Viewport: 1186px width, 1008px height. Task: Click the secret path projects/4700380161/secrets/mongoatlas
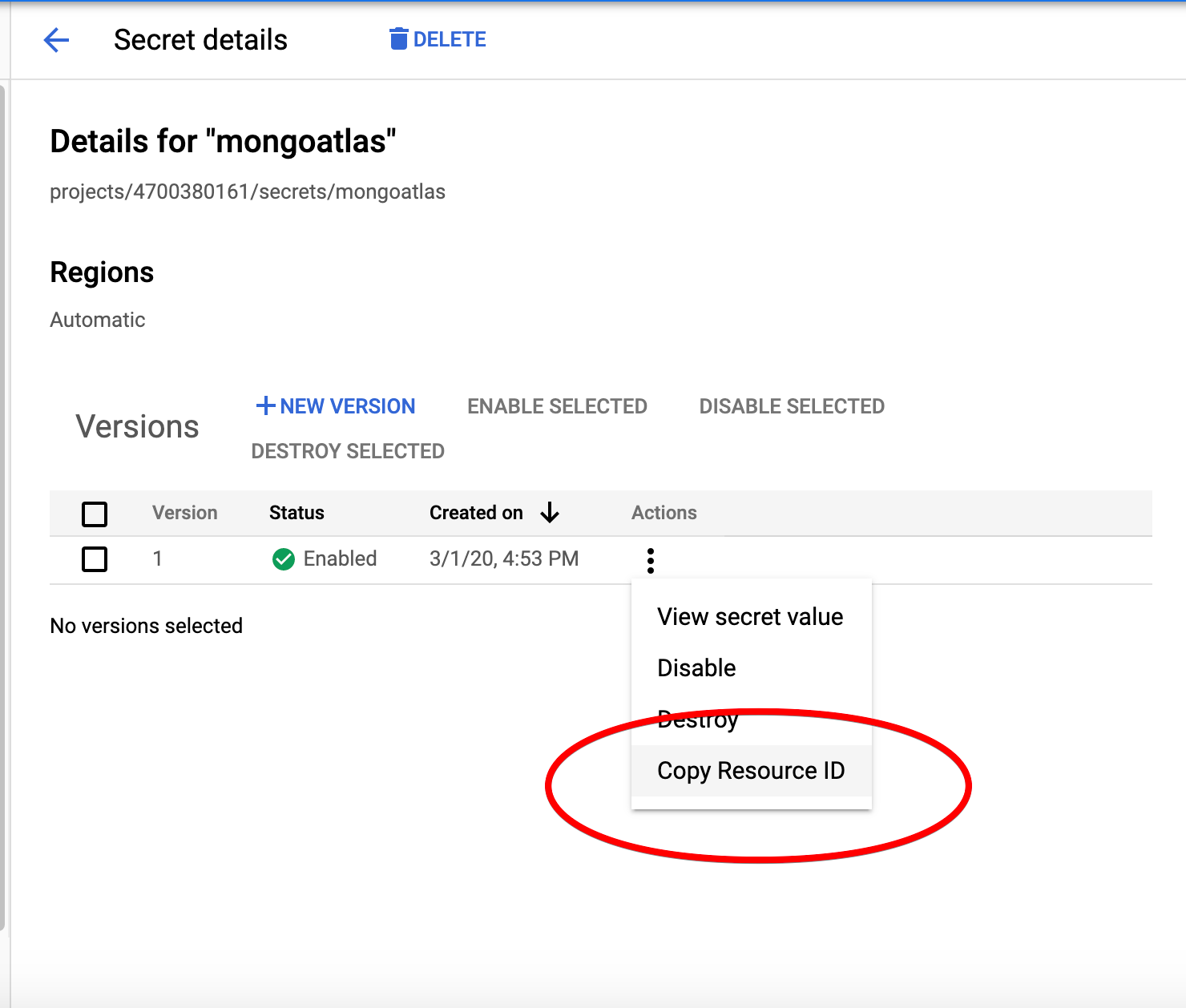pos(248,192)
